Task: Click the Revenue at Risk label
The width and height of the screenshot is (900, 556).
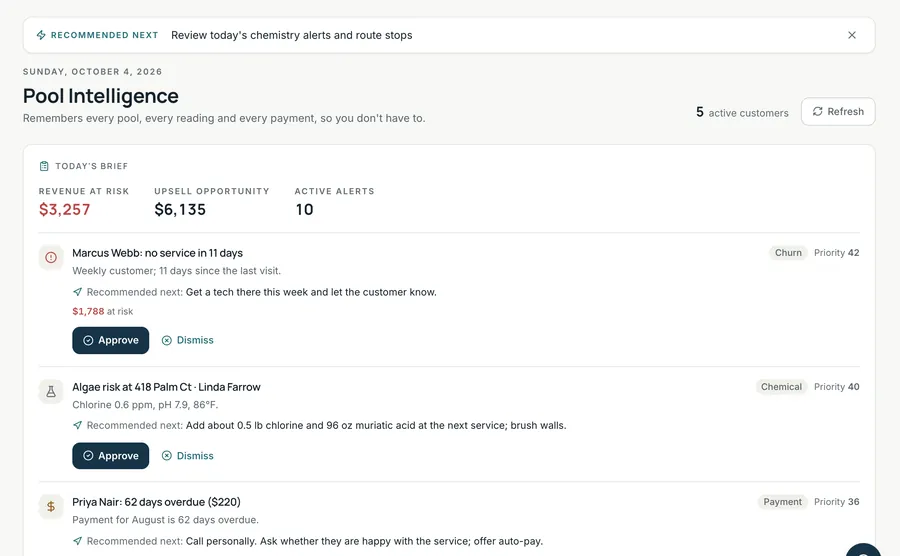Action: pyautogui.click(x=84, y=191)
